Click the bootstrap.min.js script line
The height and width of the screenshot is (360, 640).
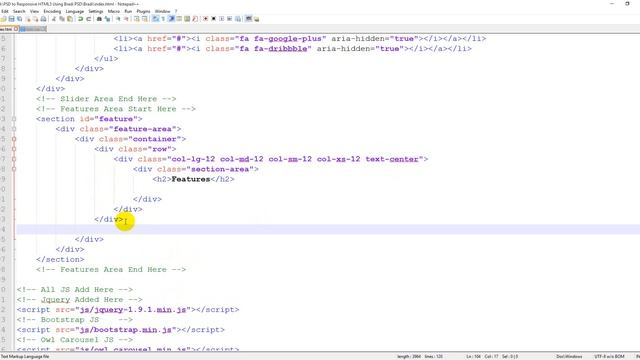(121, 330)
